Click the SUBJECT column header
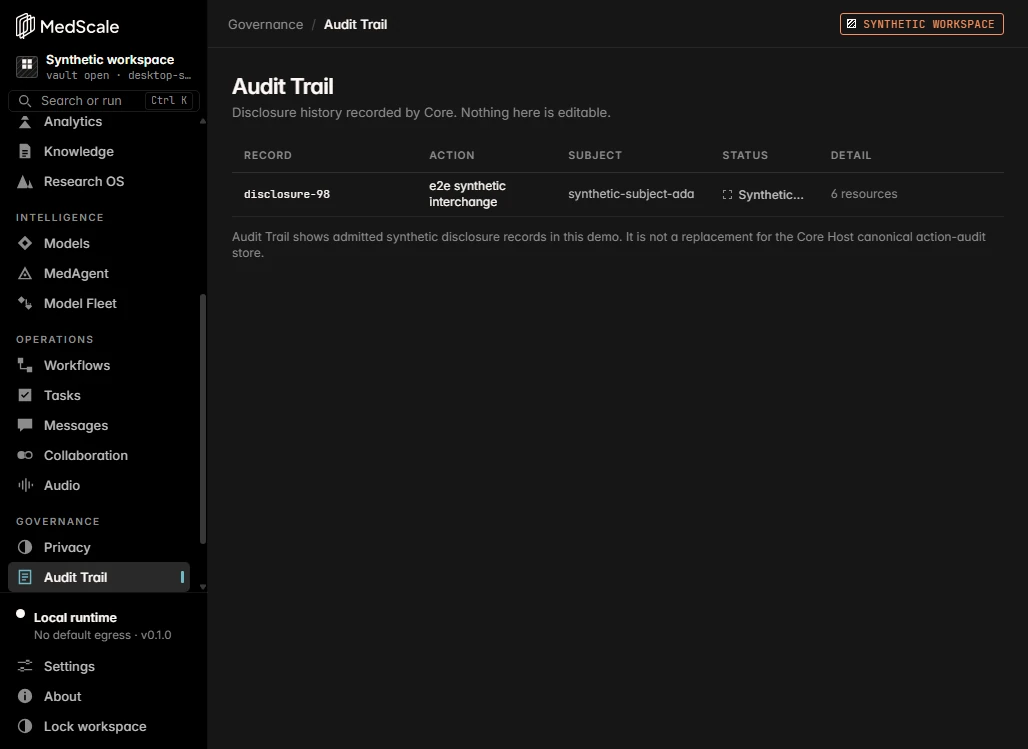Screen dimensions: 1028x749 coord(595,155)
